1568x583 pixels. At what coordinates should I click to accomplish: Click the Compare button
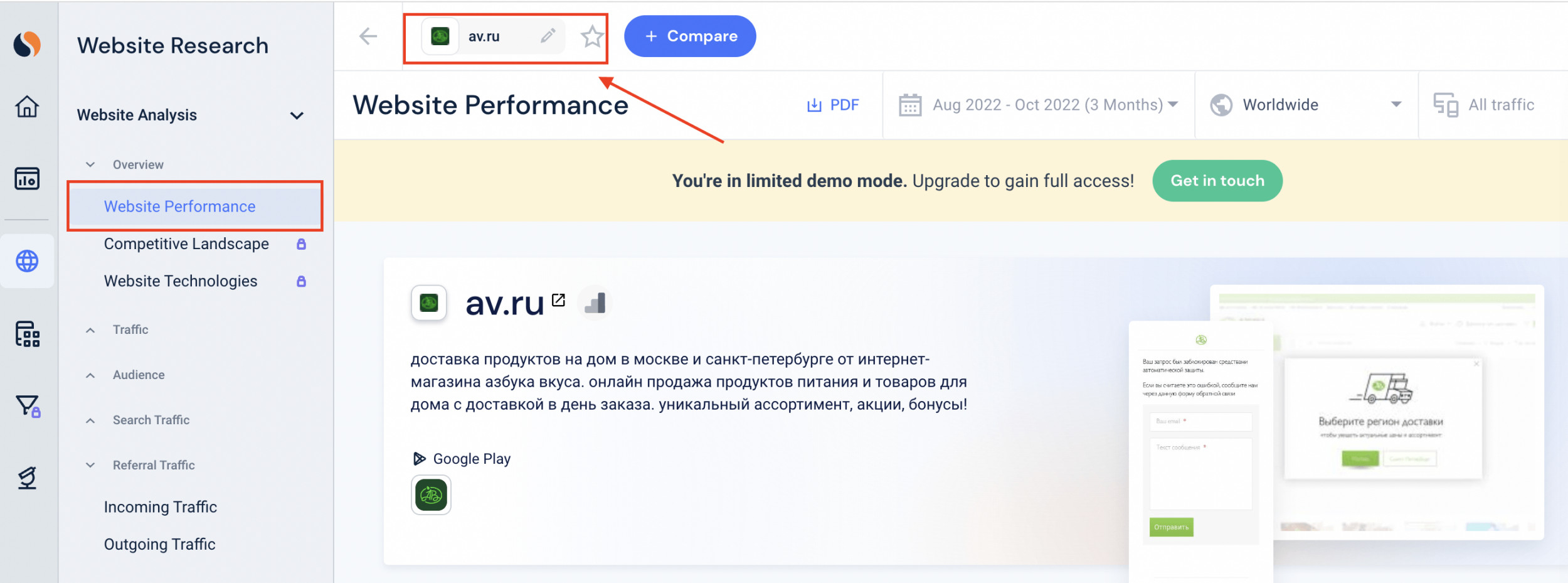[690, 36]
